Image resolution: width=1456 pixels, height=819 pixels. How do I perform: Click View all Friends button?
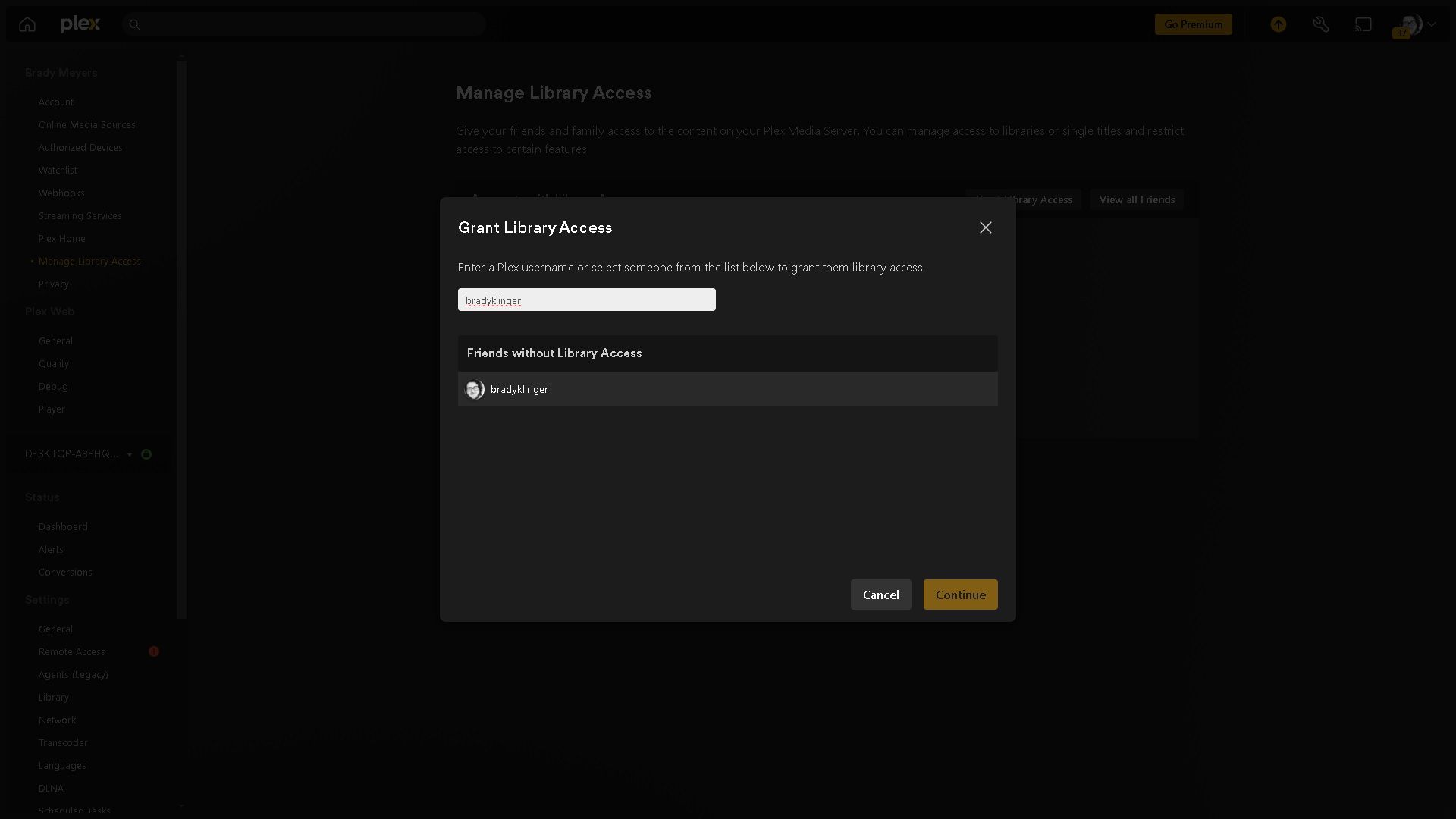(x=1137, y=199)
